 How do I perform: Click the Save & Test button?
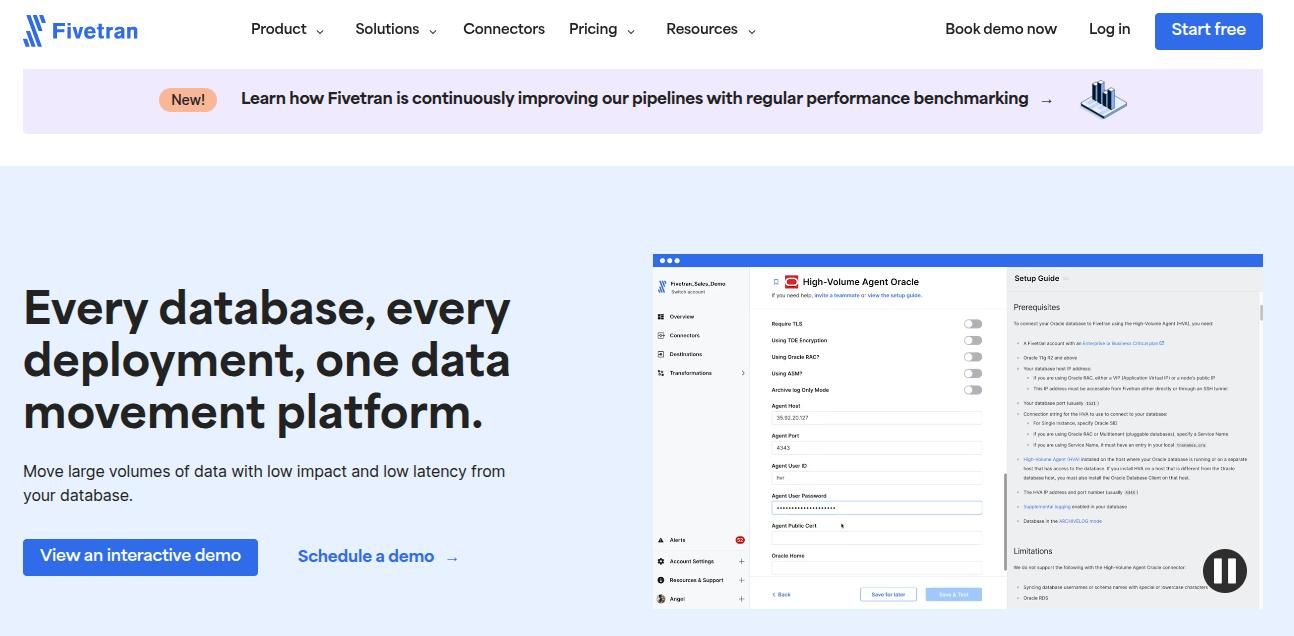(x=954, y=595)
